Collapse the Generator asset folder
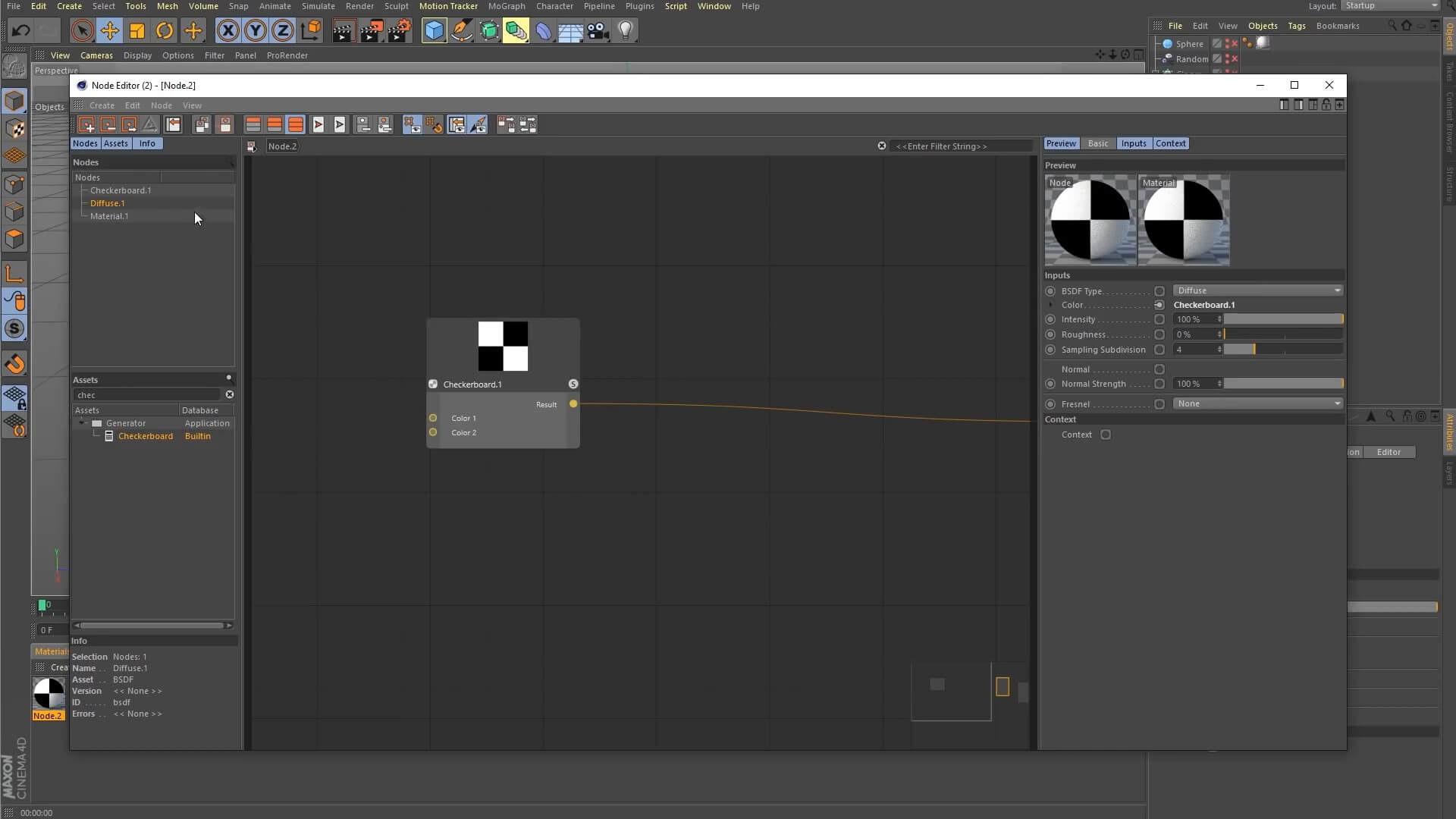 pos(82,423)
